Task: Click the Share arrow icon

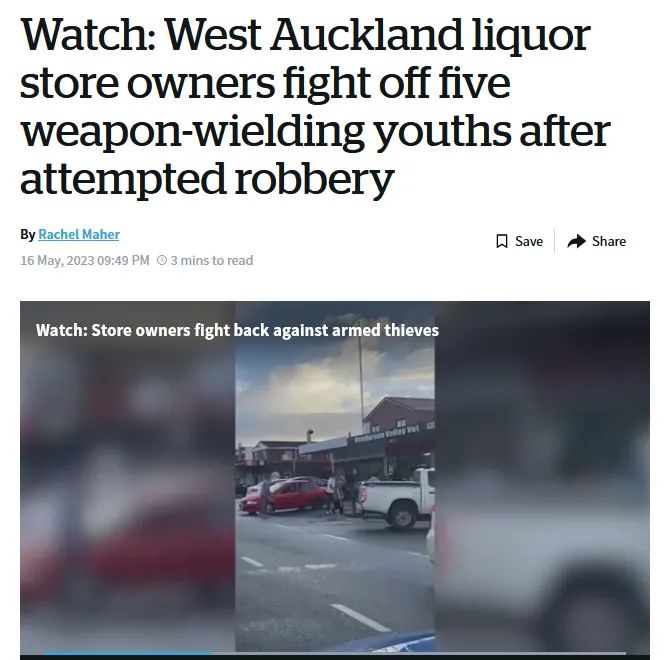Action: click(x=577, y=241)
